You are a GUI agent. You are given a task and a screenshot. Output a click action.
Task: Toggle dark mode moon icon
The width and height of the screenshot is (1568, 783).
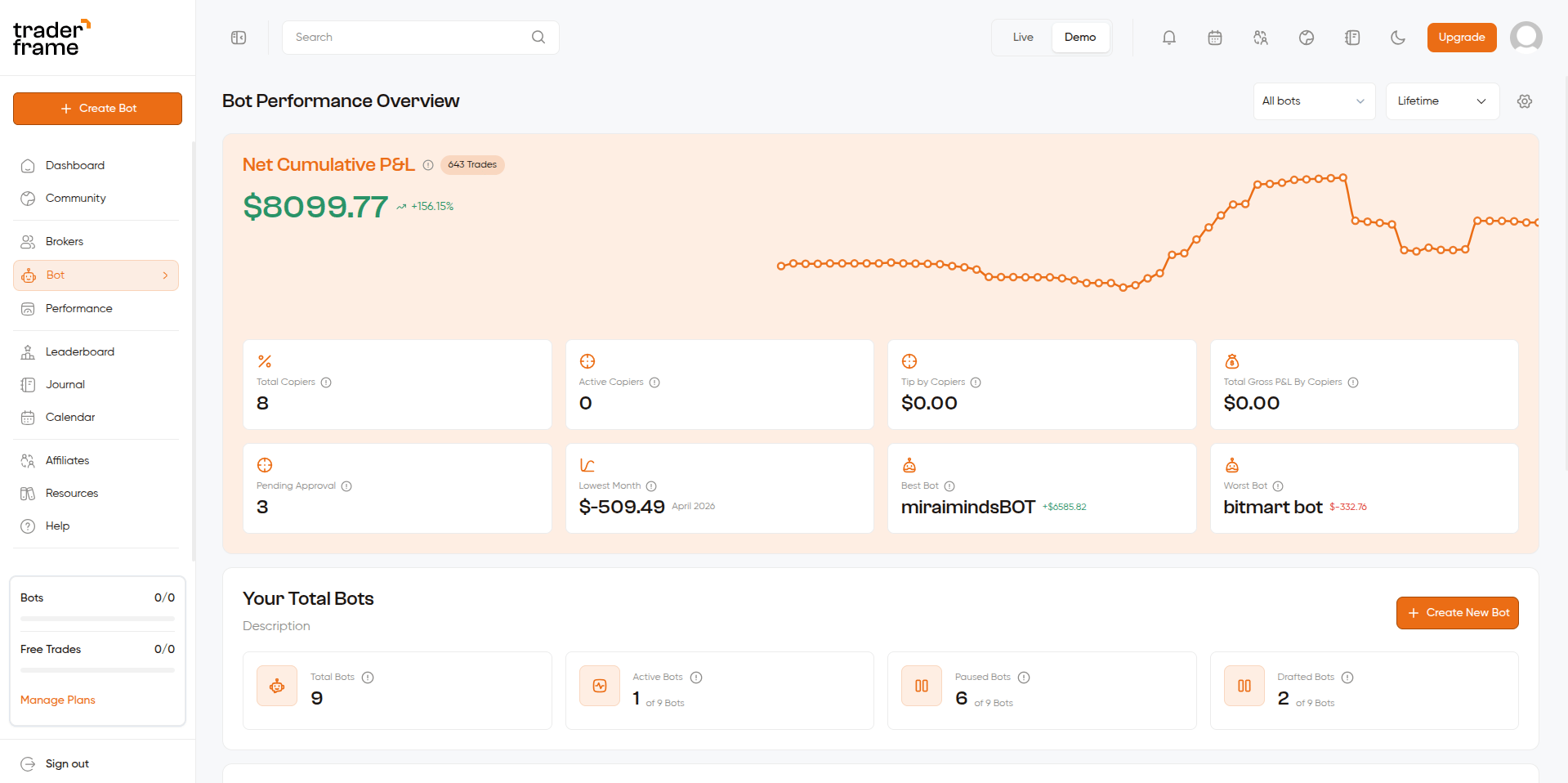[x=1398, y=38]
